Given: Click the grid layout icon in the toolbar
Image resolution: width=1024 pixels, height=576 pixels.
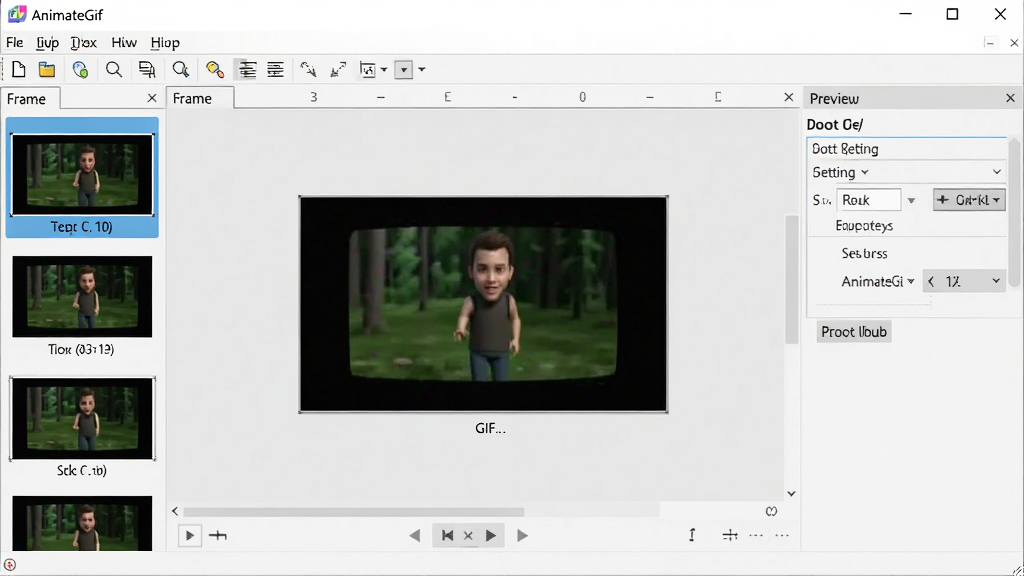Looking at the screenshot, I should 368,69.
